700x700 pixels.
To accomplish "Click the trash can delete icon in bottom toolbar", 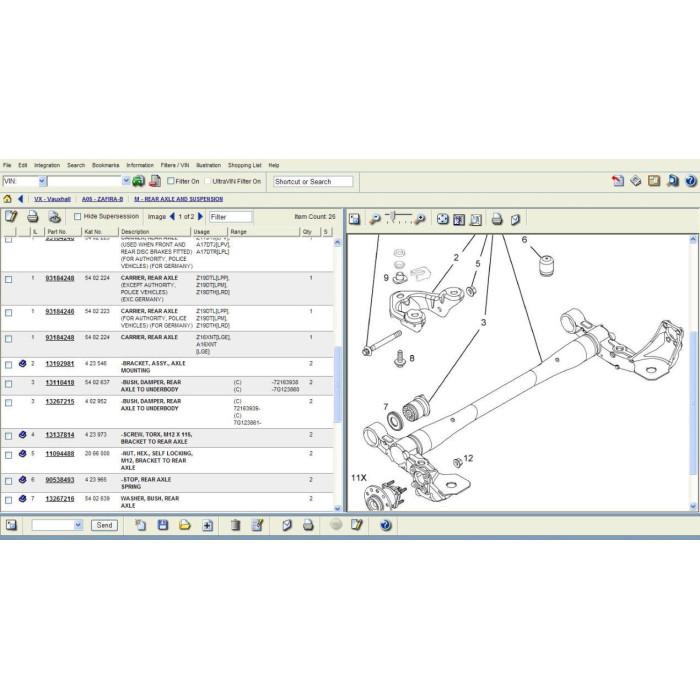I will pyautogui.click(x=235, y=525).
